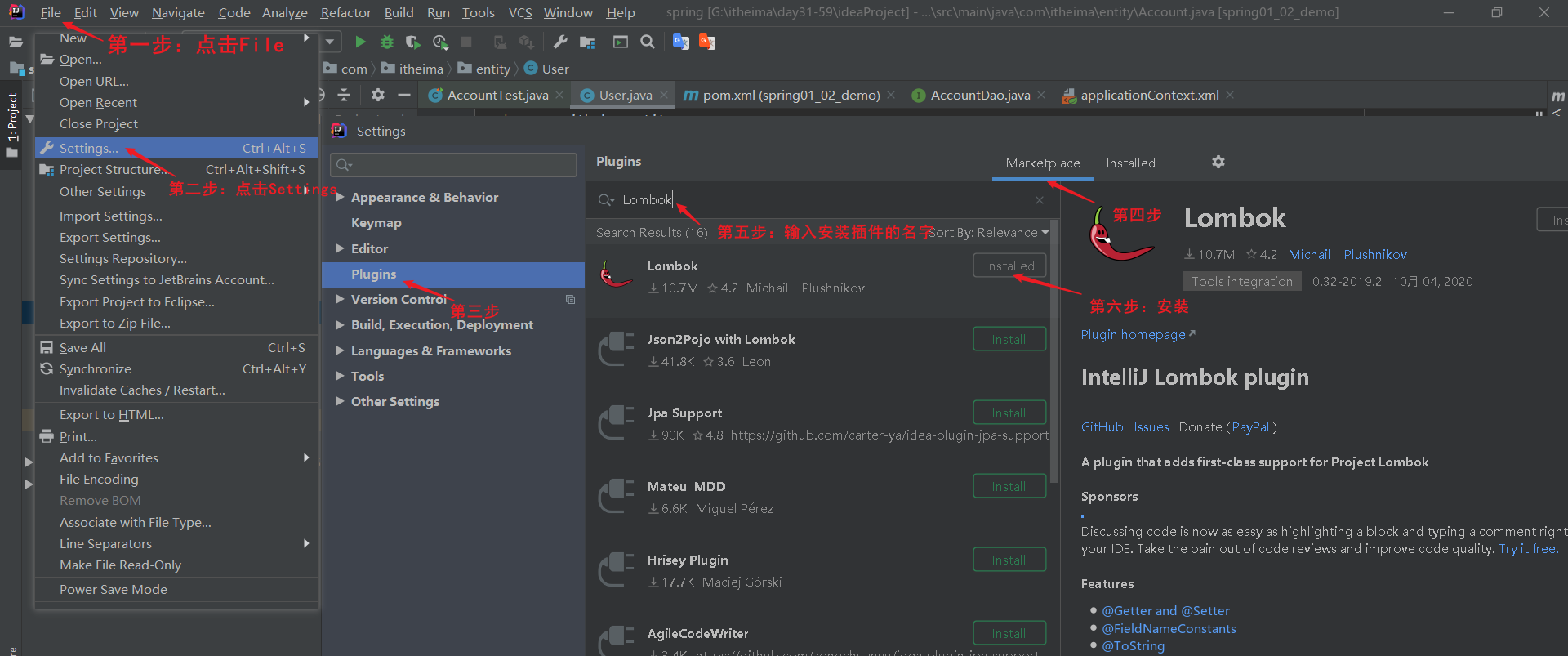The height and width of the screenshot is (656, 1568).
Task: Click the Search Everywhere magnifier icon
Action: click(648, 42)
